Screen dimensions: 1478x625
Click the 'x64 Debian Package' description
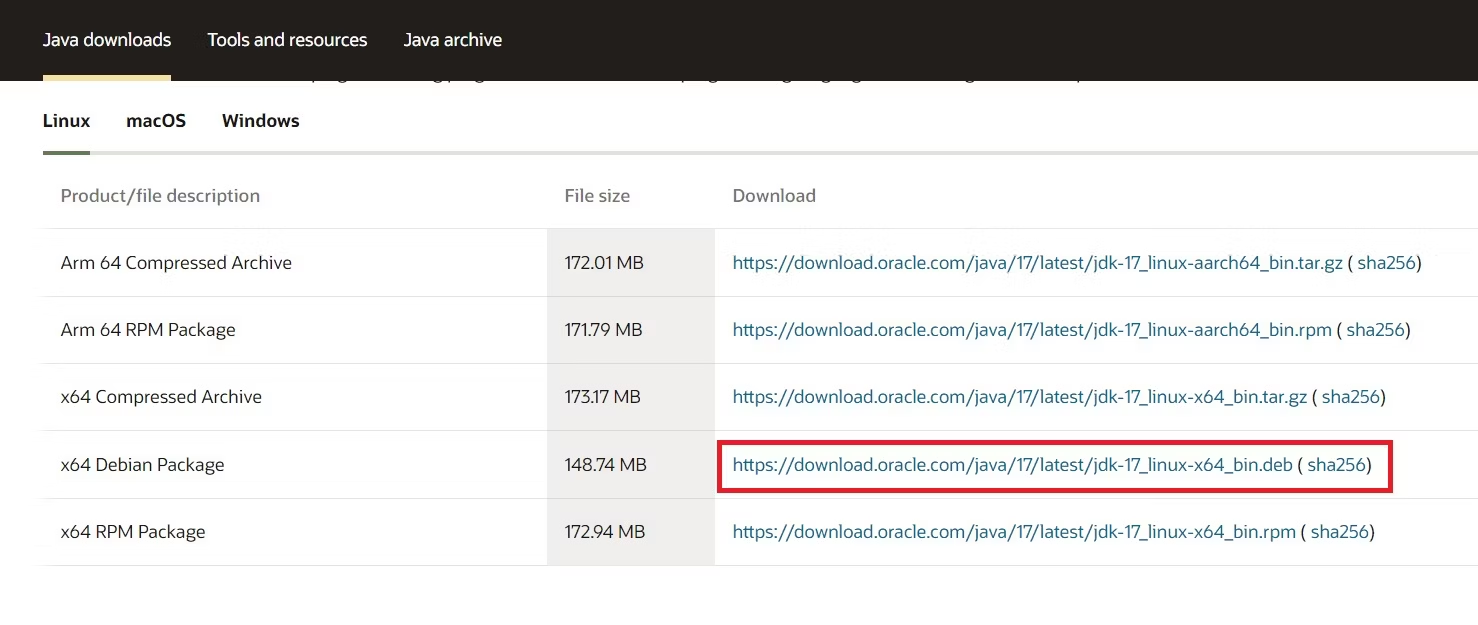(x=142, y=465)
